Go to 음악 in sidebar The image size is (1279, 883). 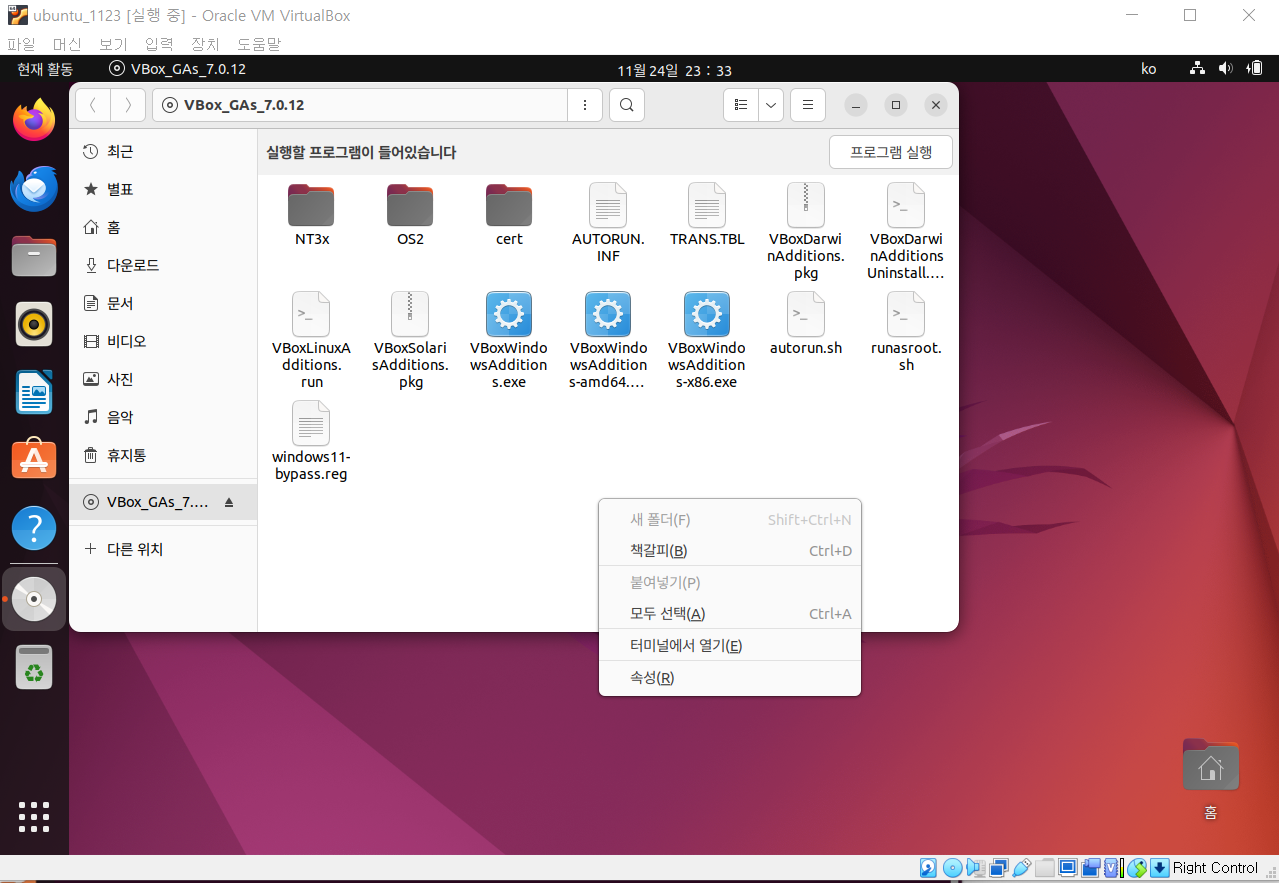click(163, 417)
